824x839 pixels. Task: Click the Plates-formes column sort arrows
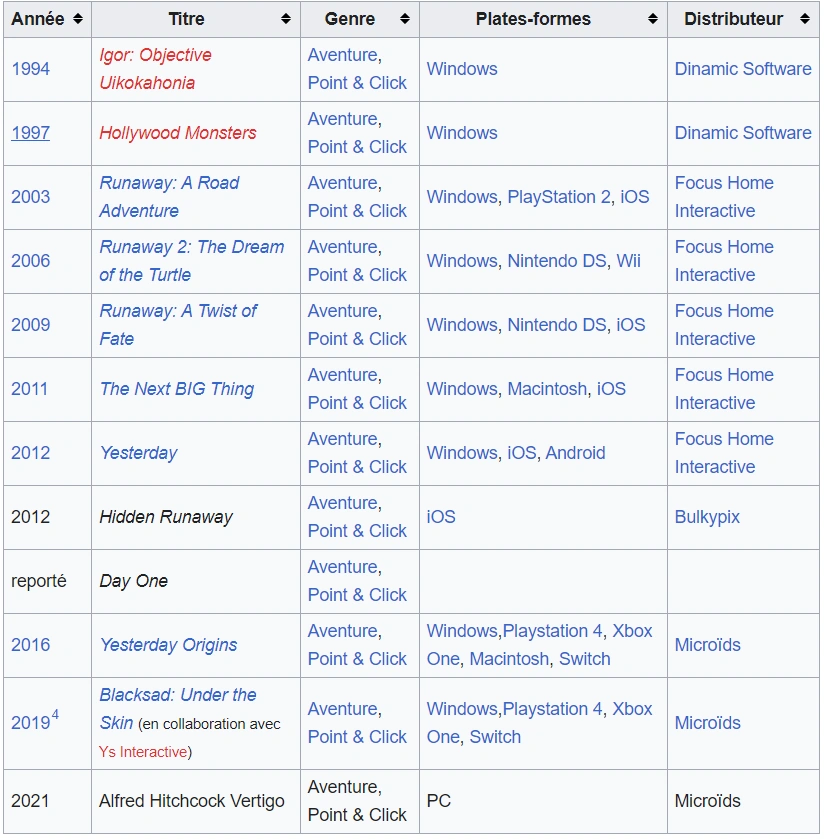(652, 18)
